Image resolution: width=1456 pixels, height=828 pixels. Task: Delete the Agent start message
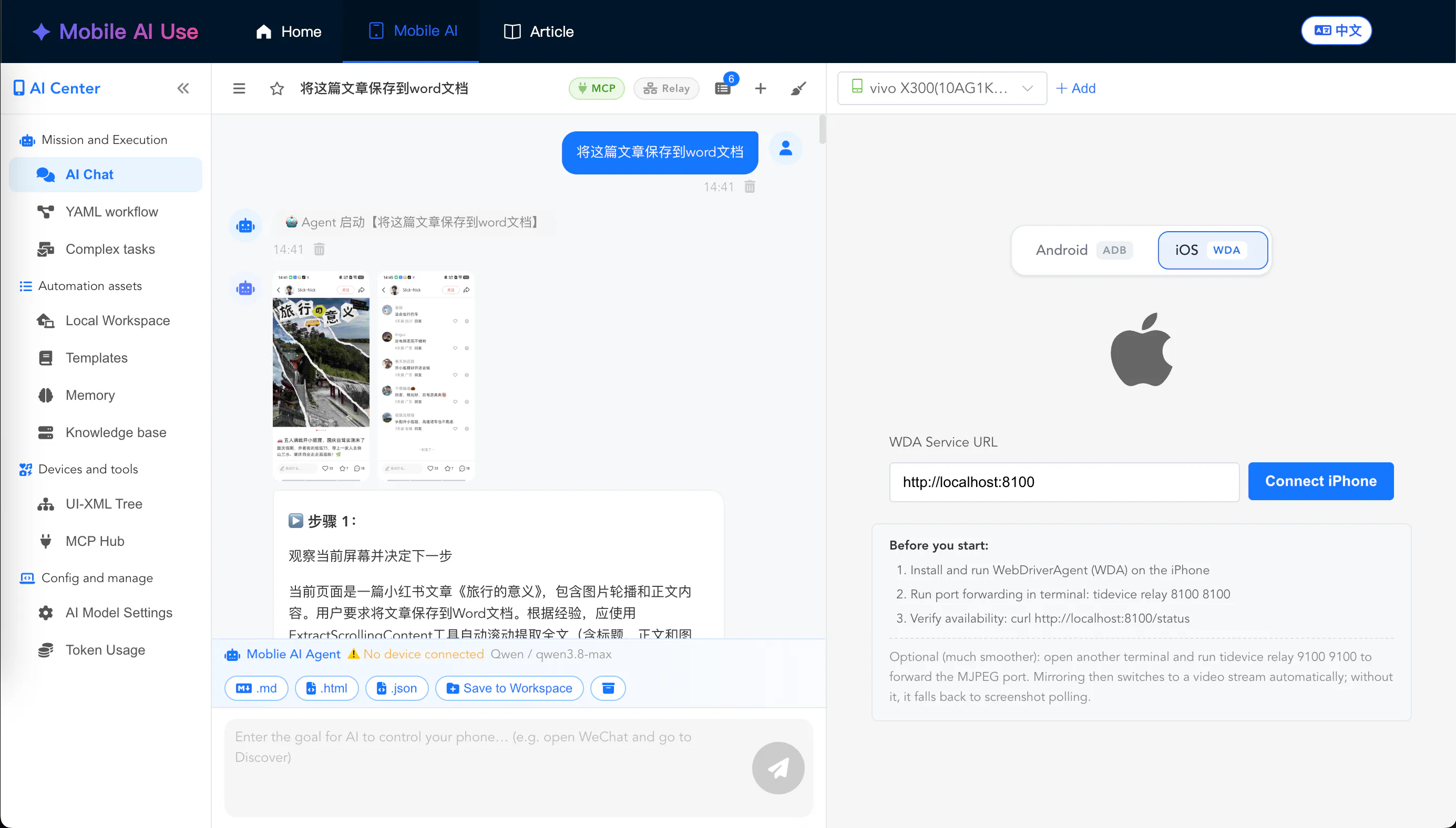319,249
